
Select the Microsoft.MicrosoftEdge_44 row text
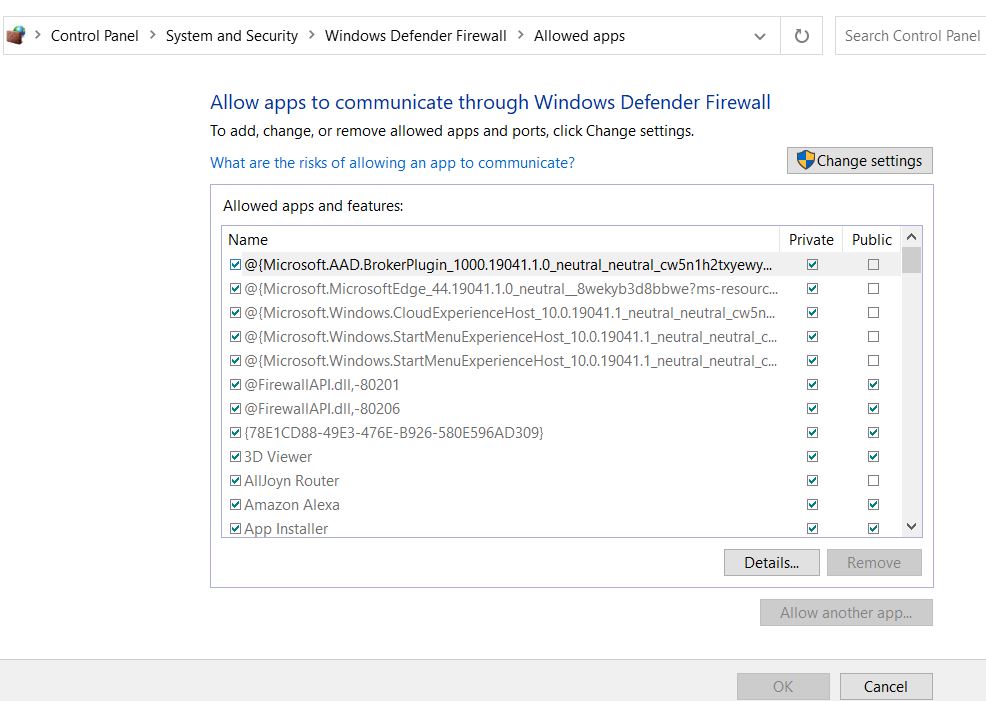click(x=511, y=289)
